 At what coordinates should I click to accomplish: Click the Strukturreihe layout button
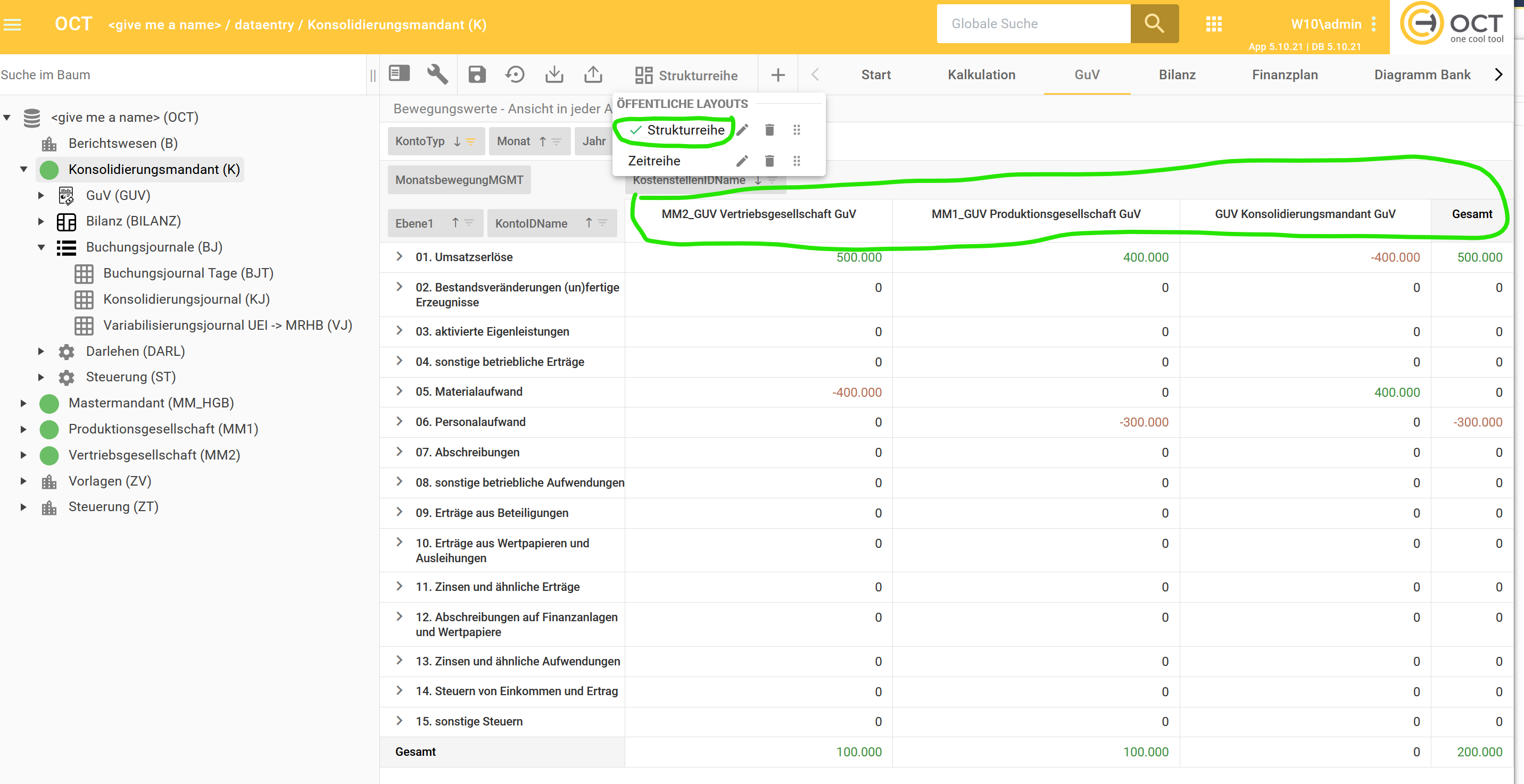[x=686, y=76]
